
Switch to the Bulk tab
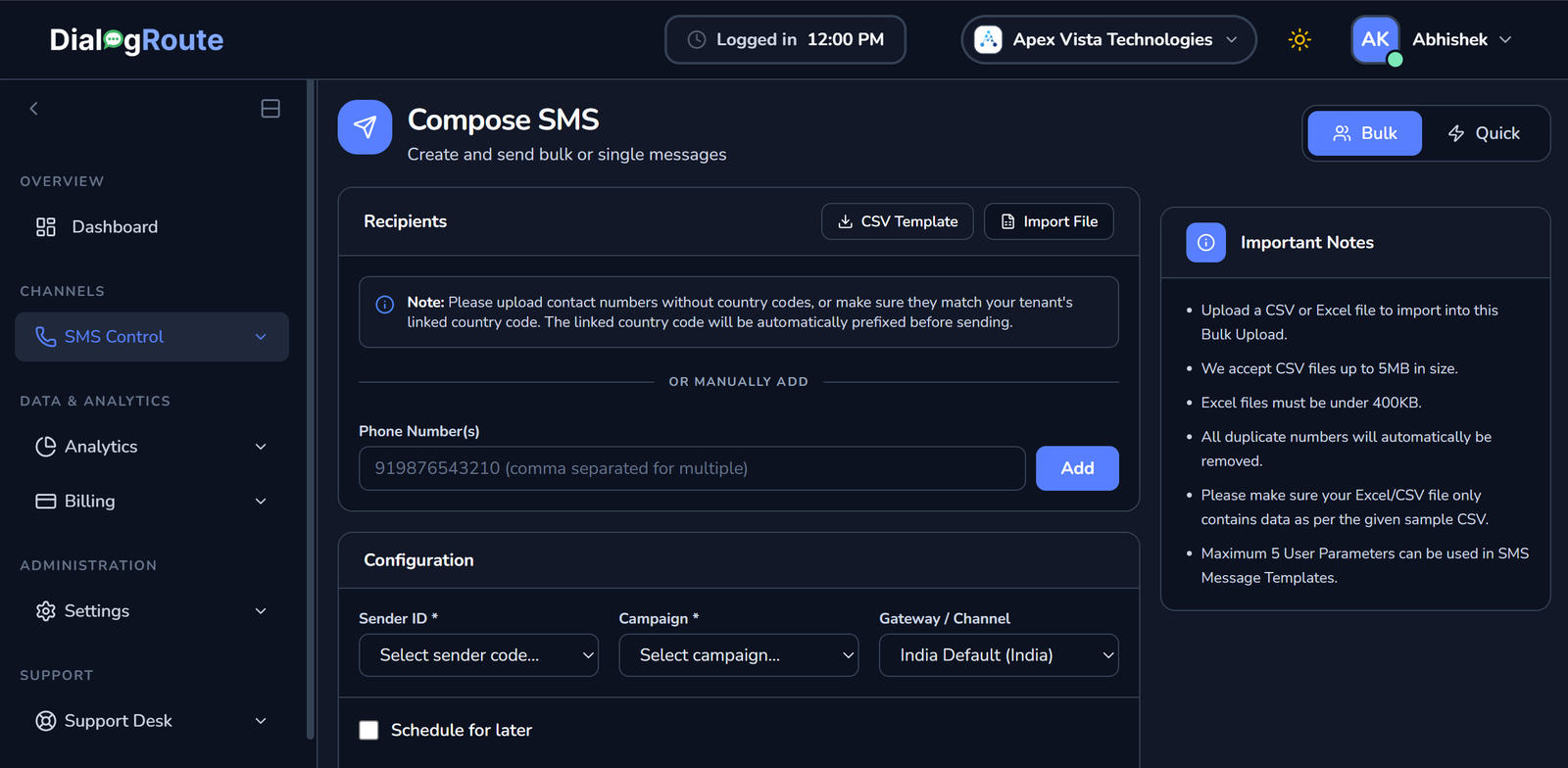coord(1364,133)
